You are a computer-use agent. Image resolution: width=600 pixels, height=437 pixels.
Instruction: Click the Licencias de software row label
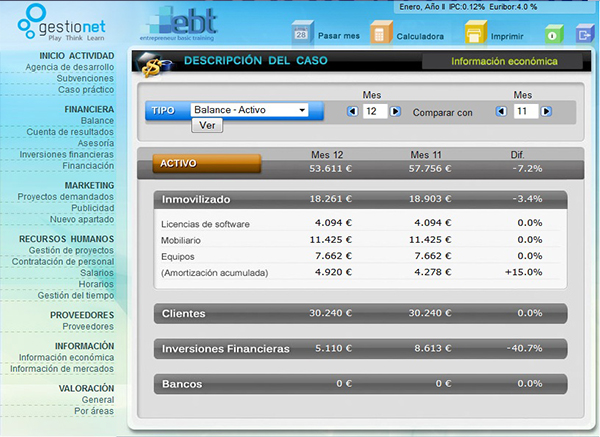point(205,224)
